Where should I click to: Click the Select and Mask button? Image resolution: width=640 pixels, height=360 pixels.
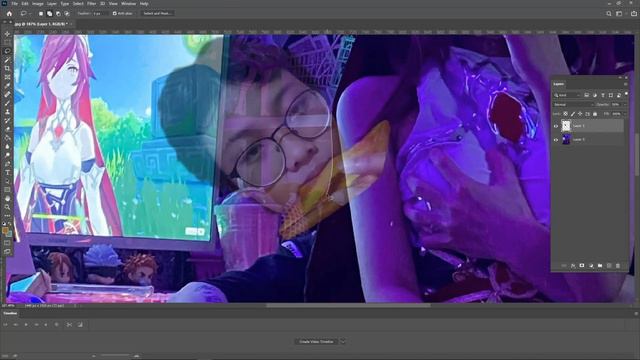tap(157, 13)
